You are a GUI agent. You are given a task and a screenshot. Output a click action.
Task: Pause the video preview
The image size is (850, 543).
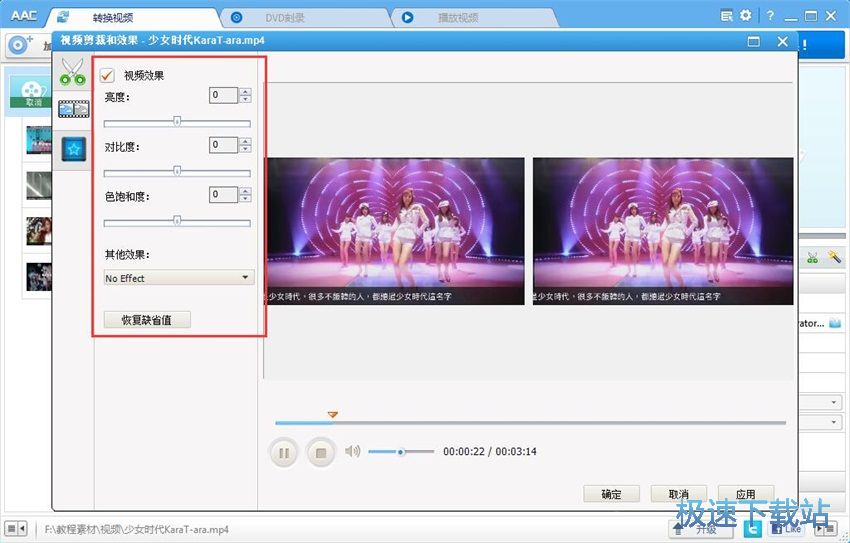(x=284, y=452)
